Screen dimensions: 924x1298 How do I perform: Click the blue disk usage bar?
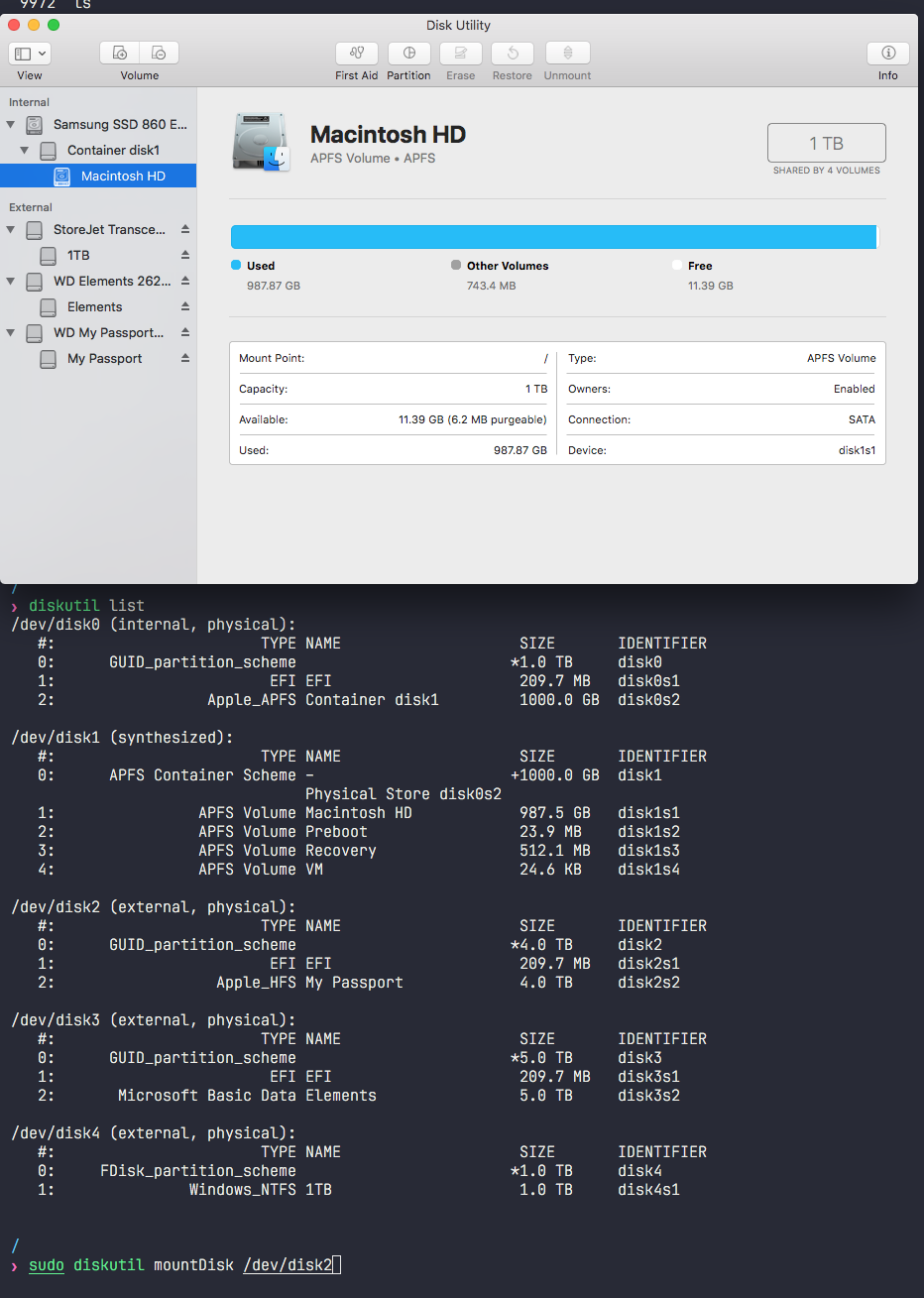pos(553,236)
